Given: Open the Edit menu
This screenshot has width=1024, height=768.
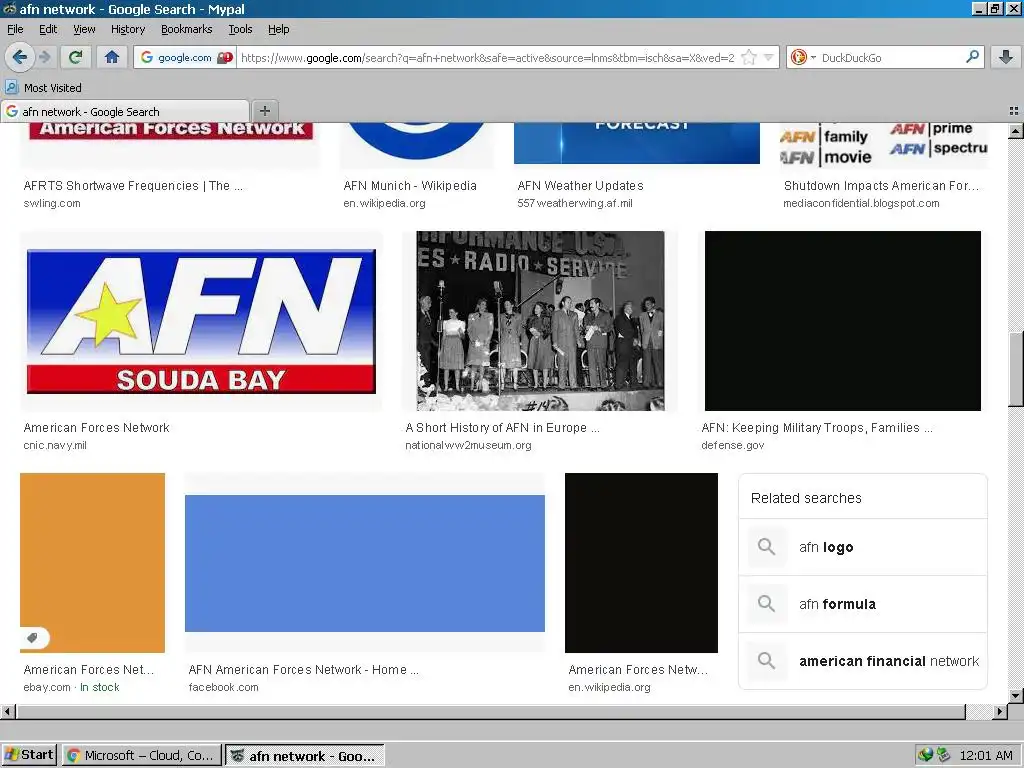Looking at the screenshot, I should [48, 29].
